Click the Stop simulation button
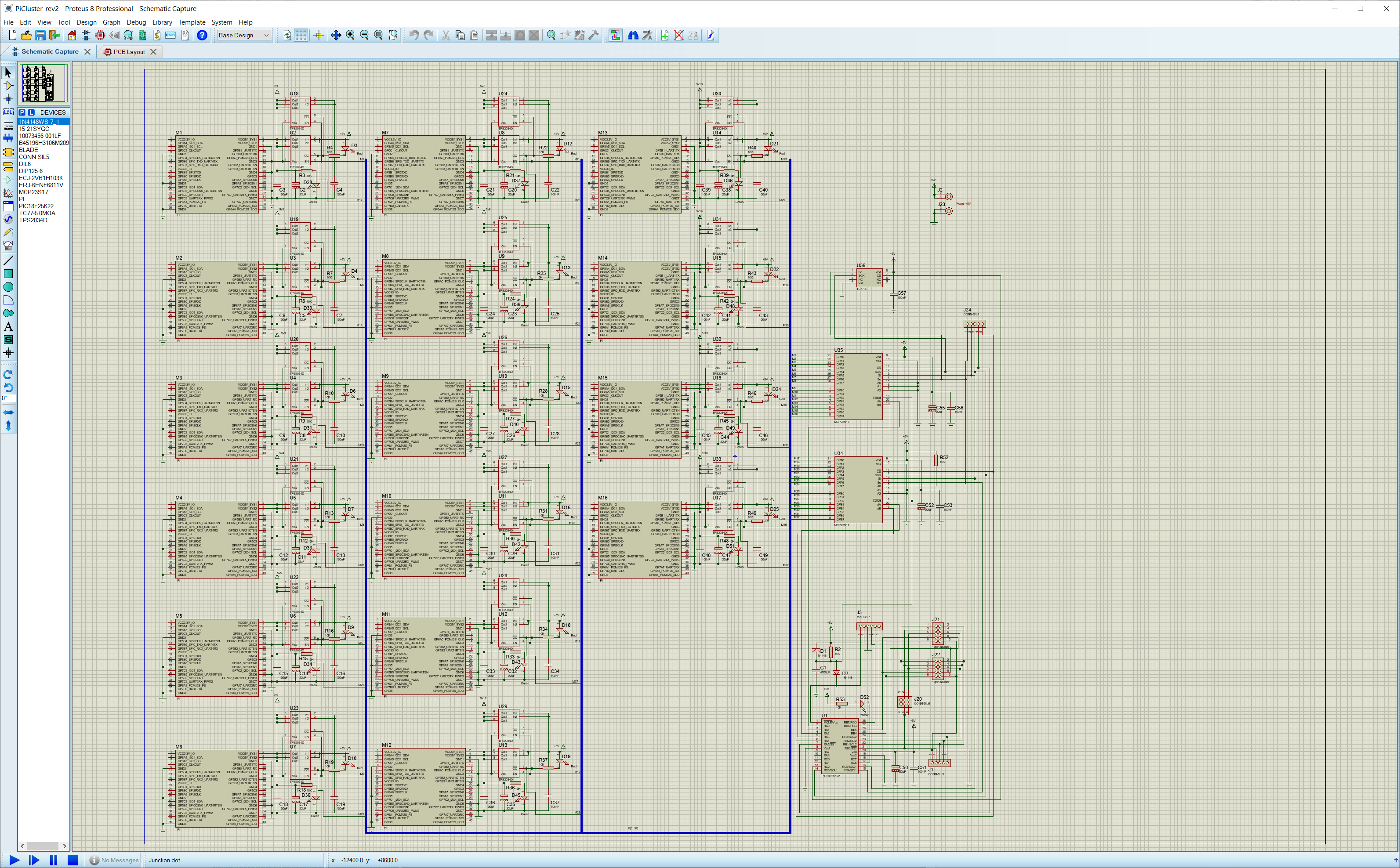 point(73,860)
